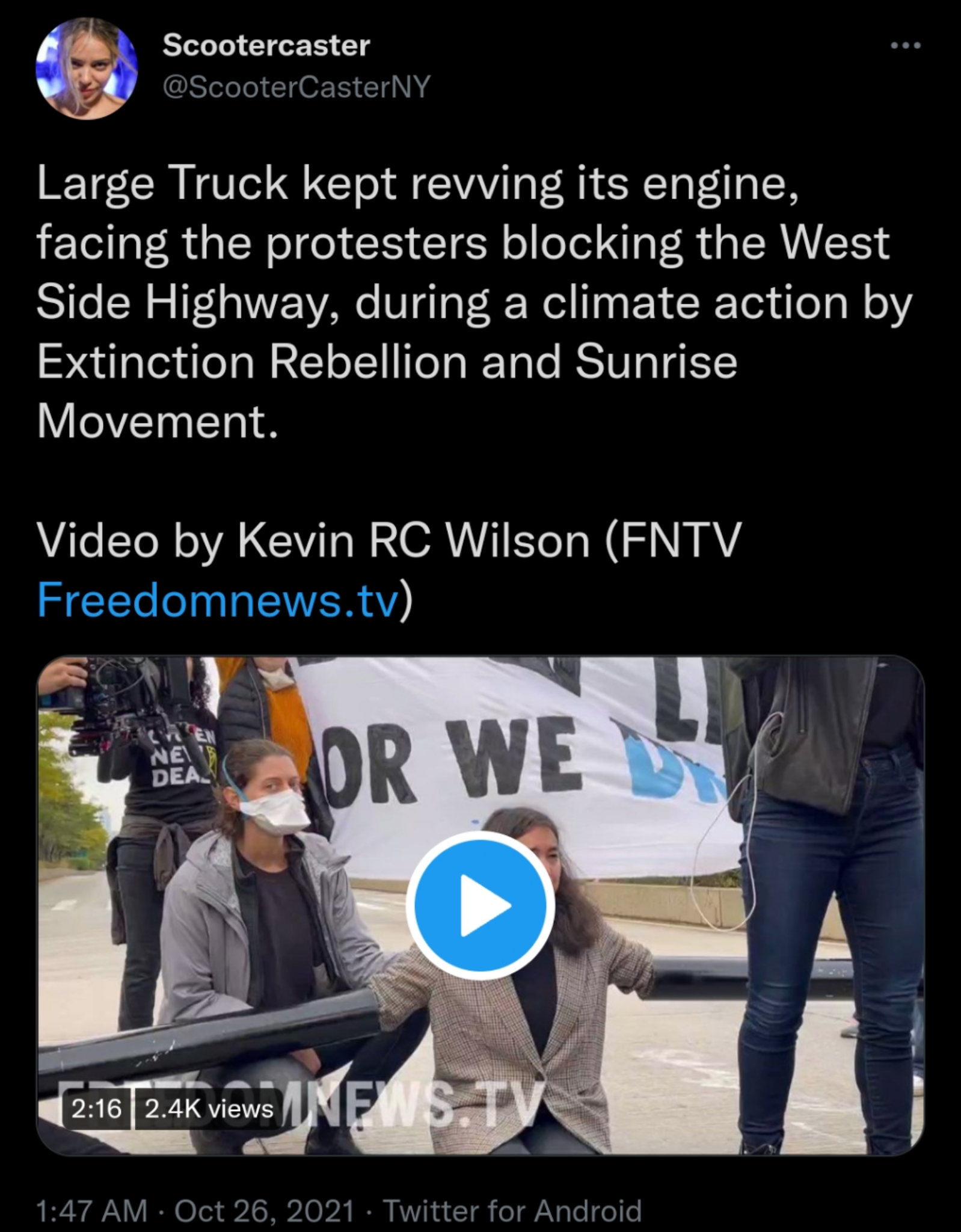Open the 1:47 AM tweet timestamp
The image size is (961, 1232).
[x=91, y=1210]
